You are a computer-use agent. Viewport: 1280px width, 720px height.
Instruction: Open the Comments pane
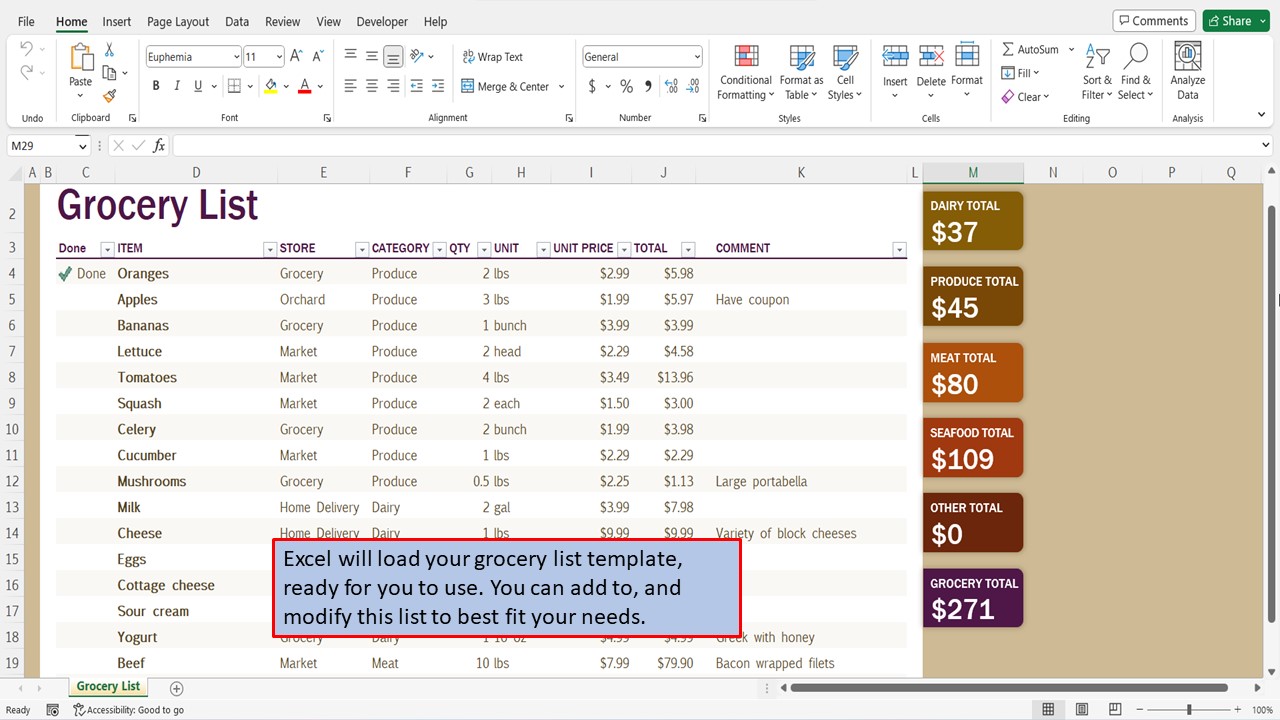(x=1153, y=20)
